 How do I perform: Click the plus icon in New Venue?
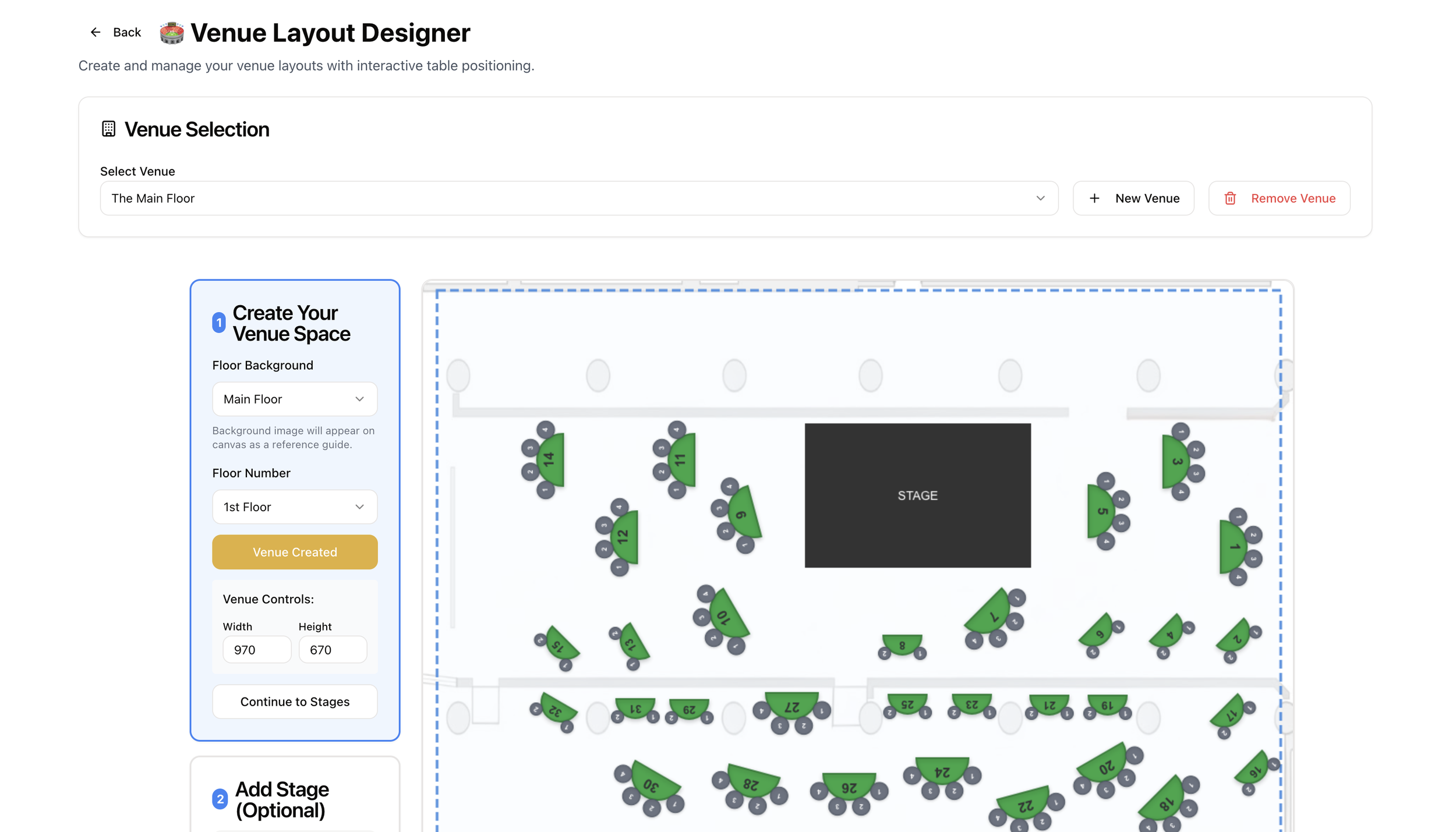click(x=1094, y=198)
